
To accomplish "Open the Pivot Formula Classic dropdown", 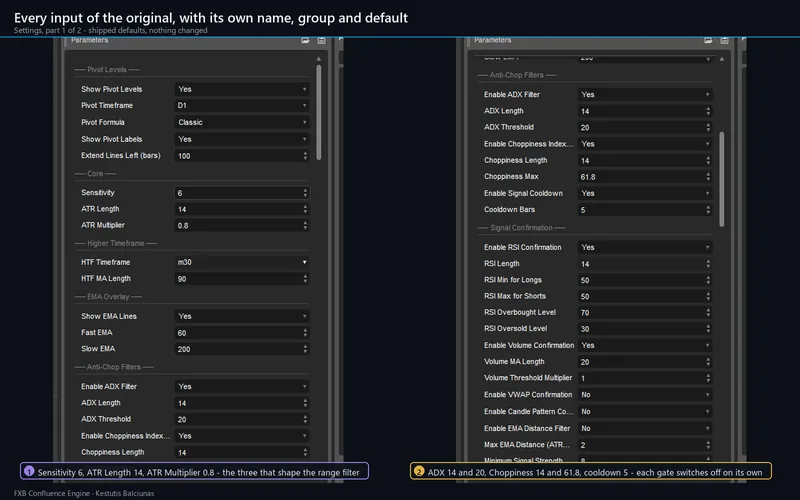I will (242, 122).
